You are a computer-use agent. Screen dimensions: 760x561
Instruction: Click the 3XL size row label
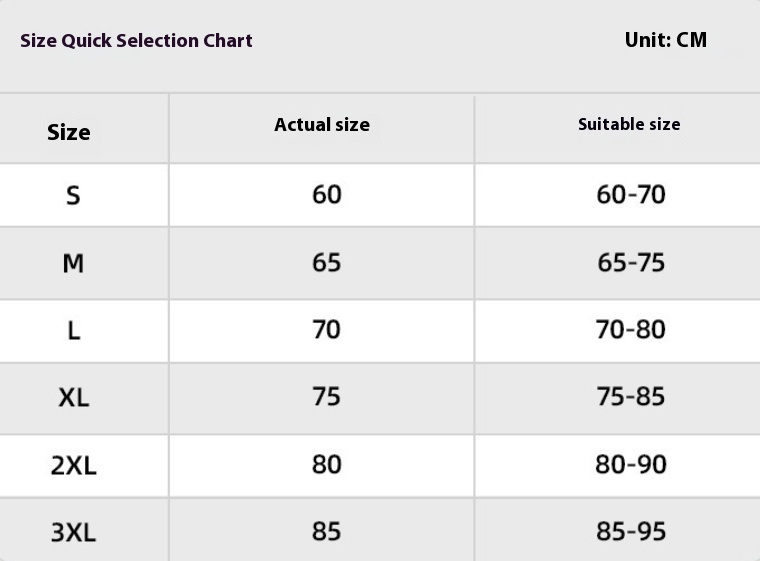73,532
